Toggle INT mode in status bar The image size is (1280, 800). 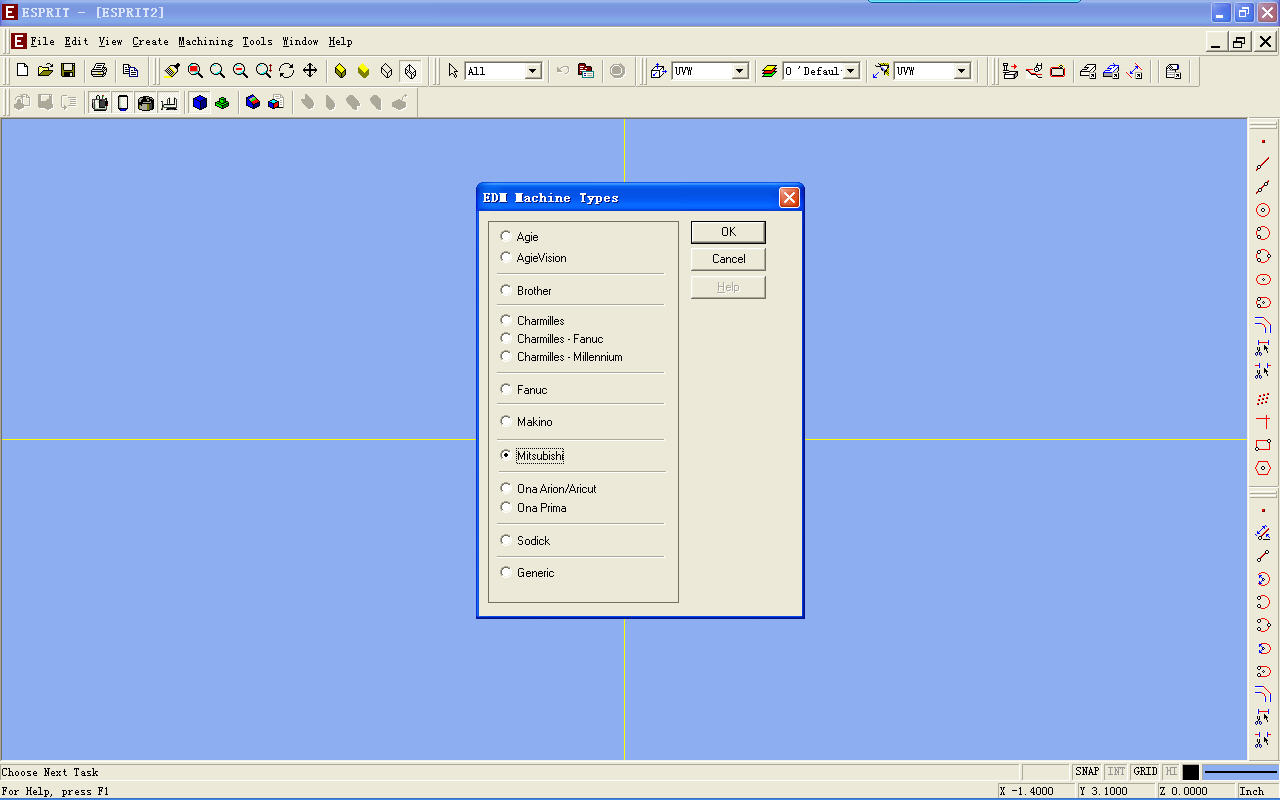tap(1116, 772)
